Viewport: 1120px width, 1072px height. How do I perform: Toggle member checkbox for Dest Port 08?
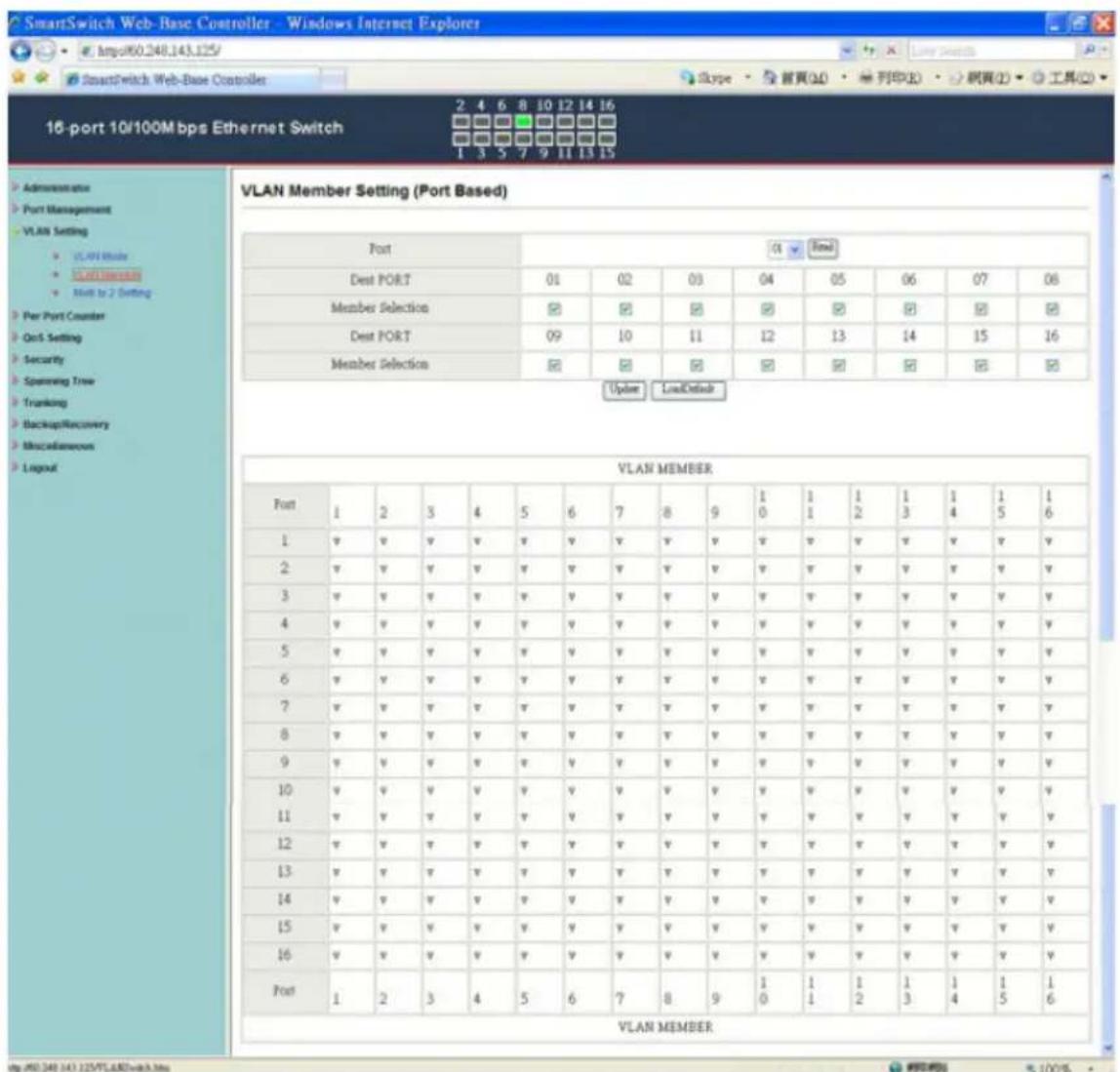point(1052,309)
